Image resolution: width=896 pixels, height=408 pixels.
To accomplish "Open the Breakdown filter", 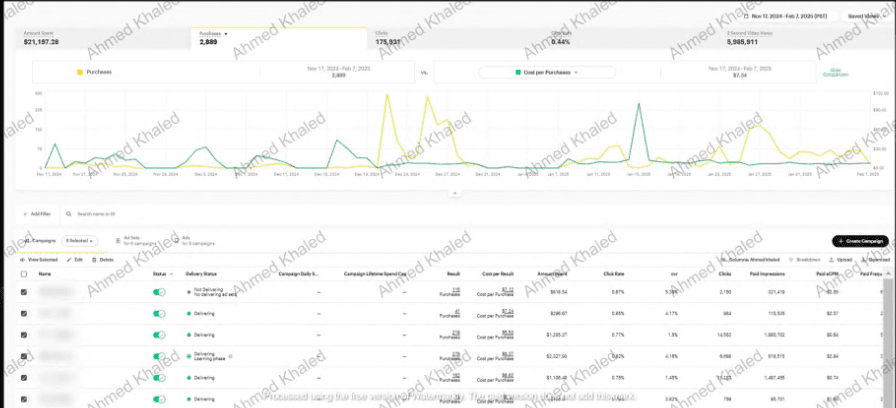I will [x=805, y=259].
